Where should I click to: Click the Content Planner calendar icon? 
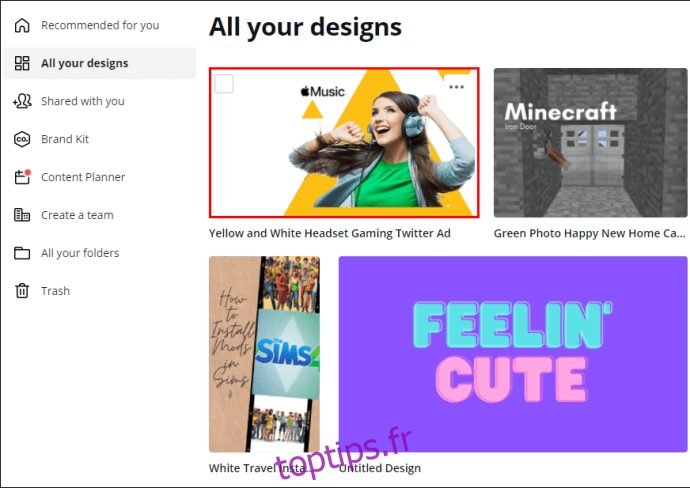coord(22,177)
